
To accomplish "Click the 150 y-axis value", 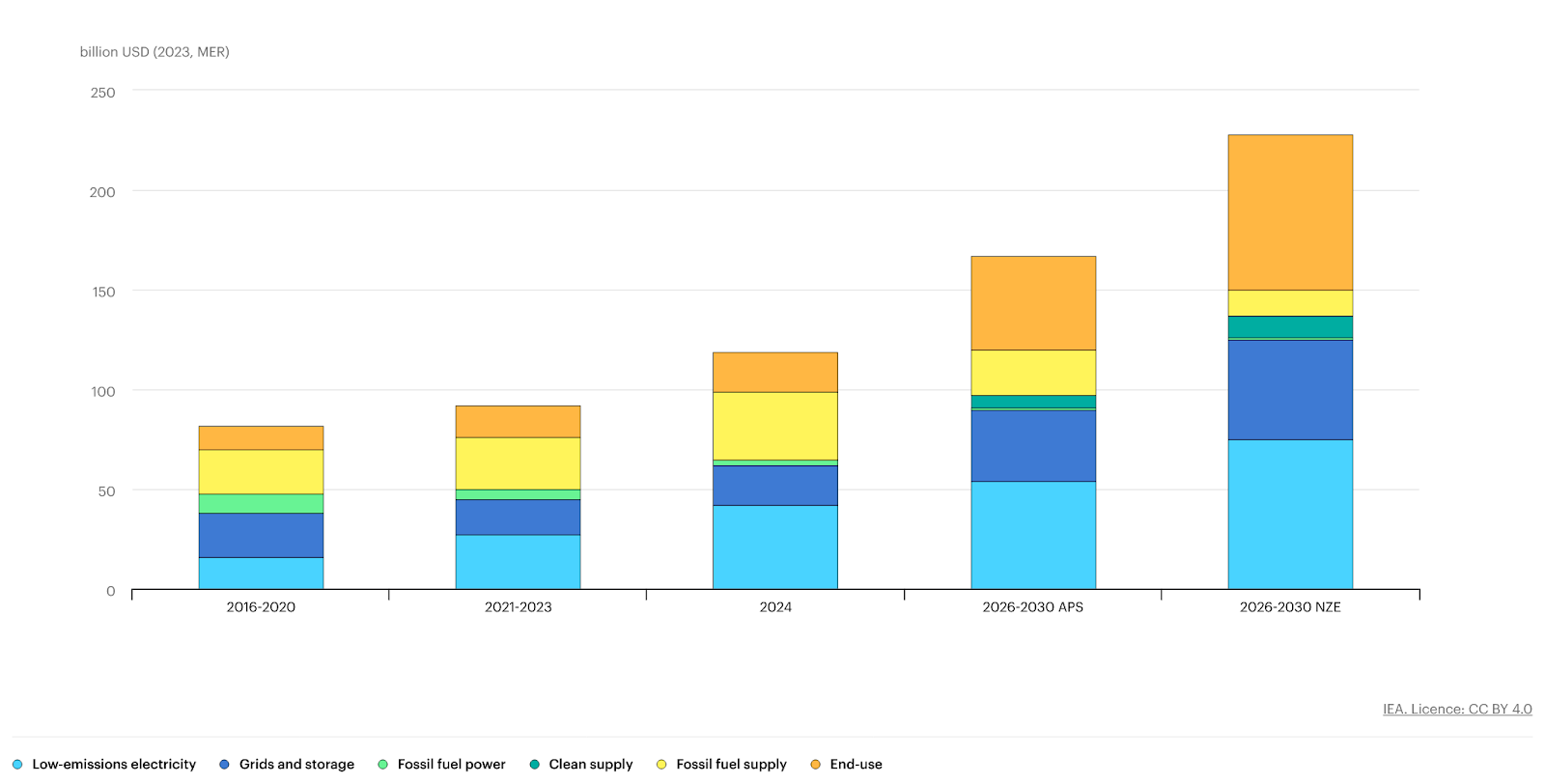I will pos(103,292).
